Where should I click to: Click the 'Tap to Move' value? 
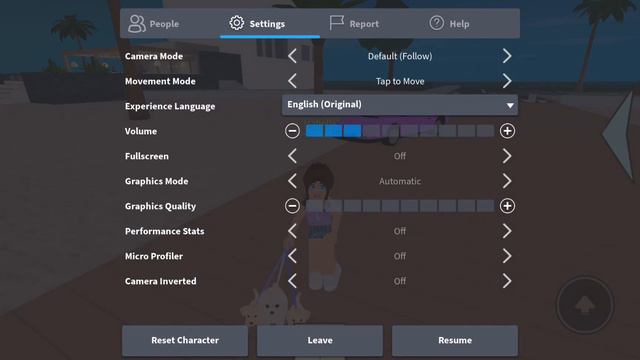coord(400,81)
